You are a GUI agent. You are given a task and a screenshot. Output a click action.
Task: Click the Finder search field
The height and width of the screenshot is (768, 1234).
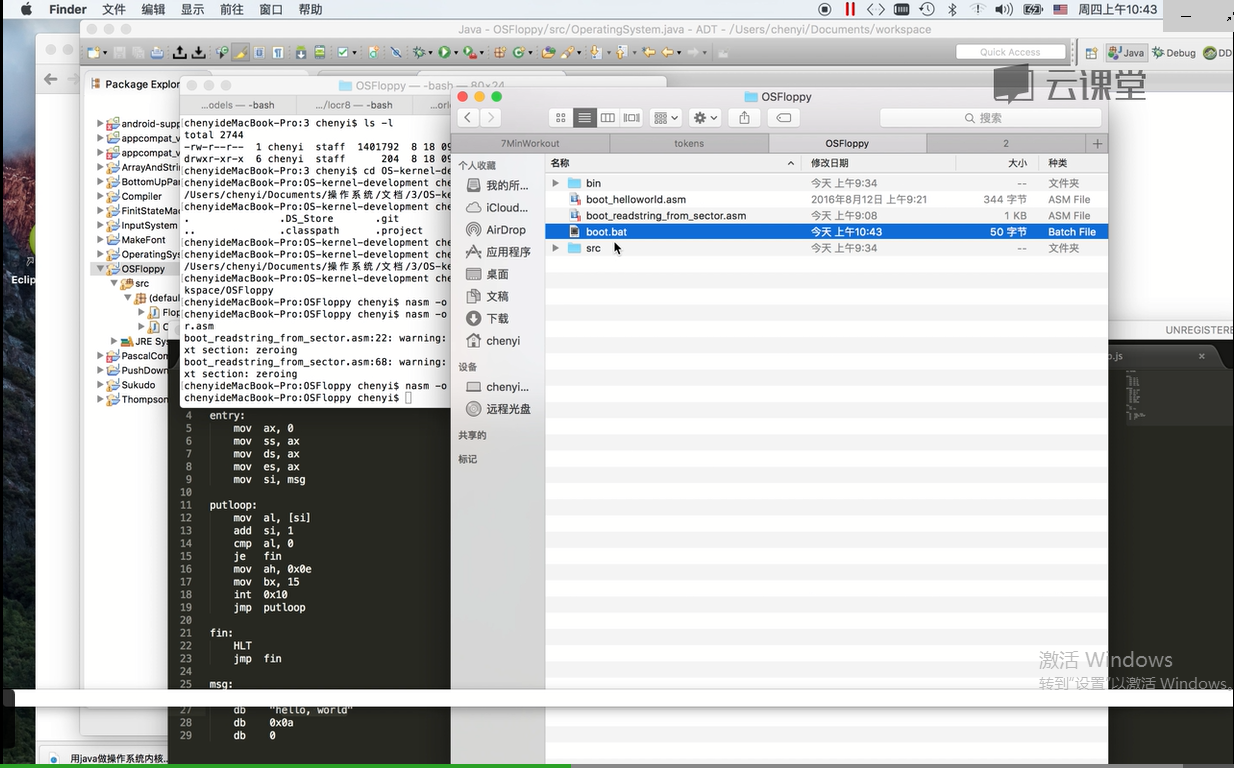click(x=990, y=118)
